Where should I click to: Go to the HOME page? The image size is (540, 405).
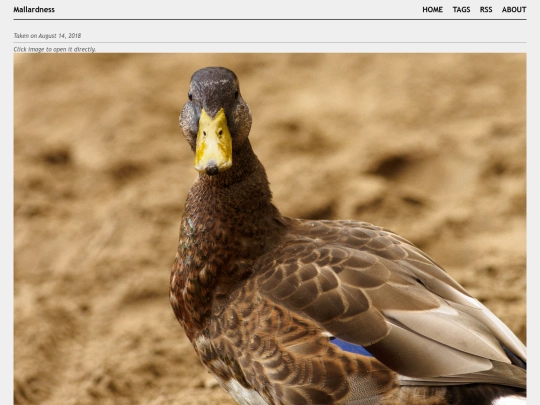coord(433,10)
